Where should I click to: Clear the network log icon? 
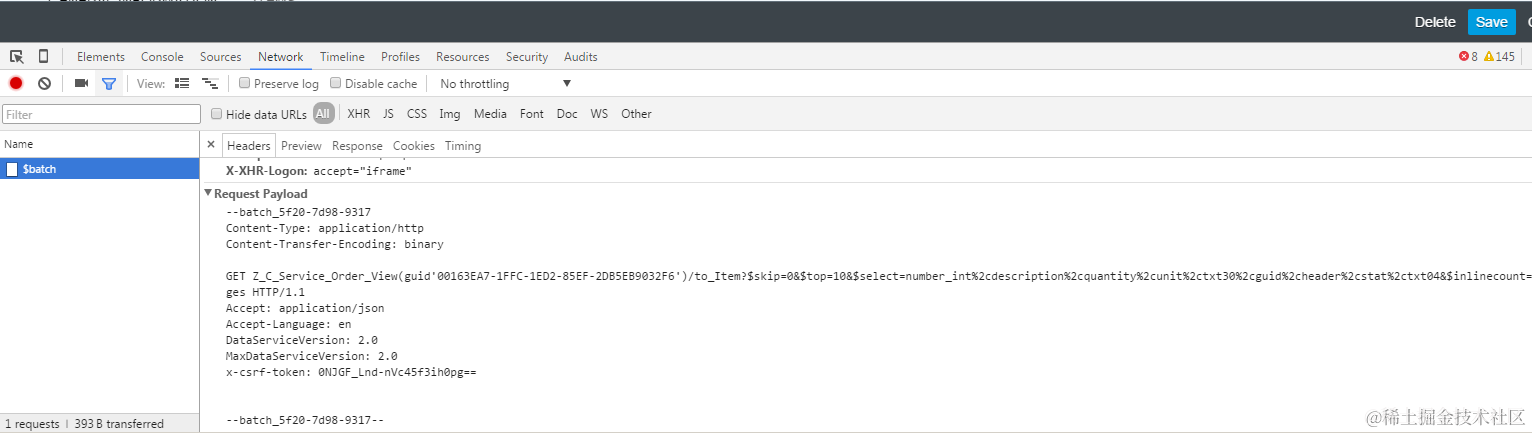44,83
